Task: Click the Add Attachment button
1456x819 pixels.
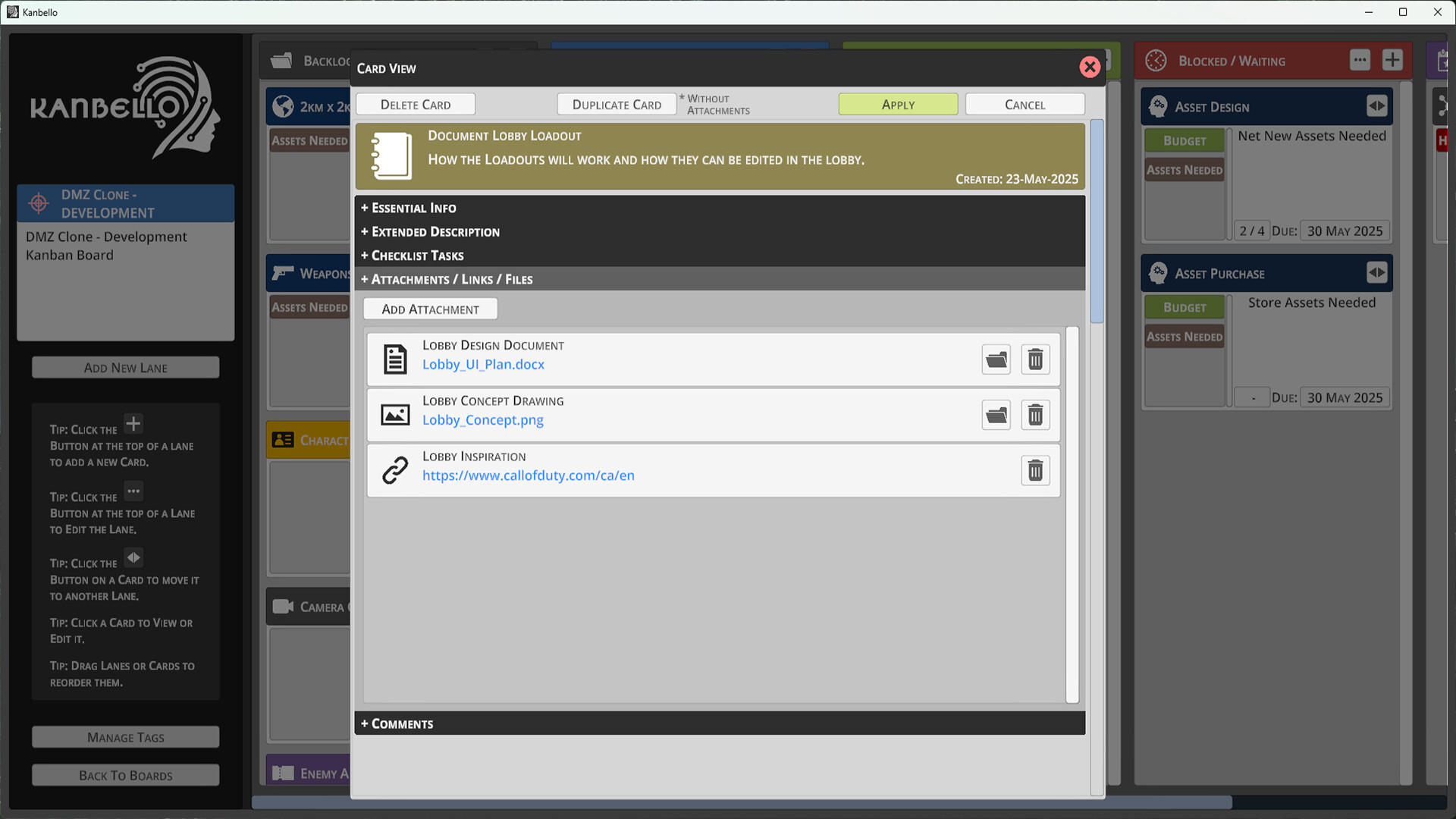Action: click(430, 309)
